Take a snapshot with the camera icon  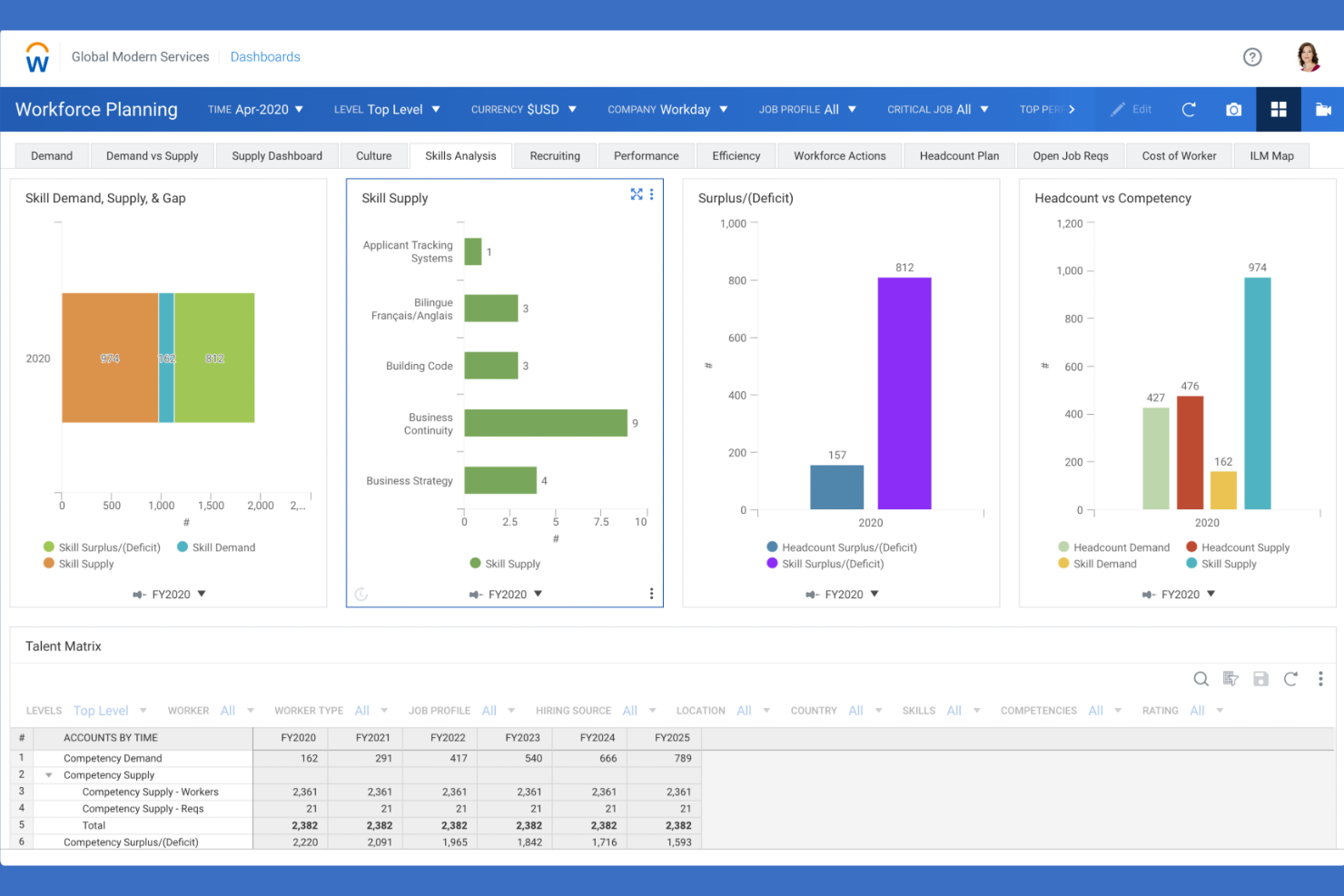[1233, 110]
